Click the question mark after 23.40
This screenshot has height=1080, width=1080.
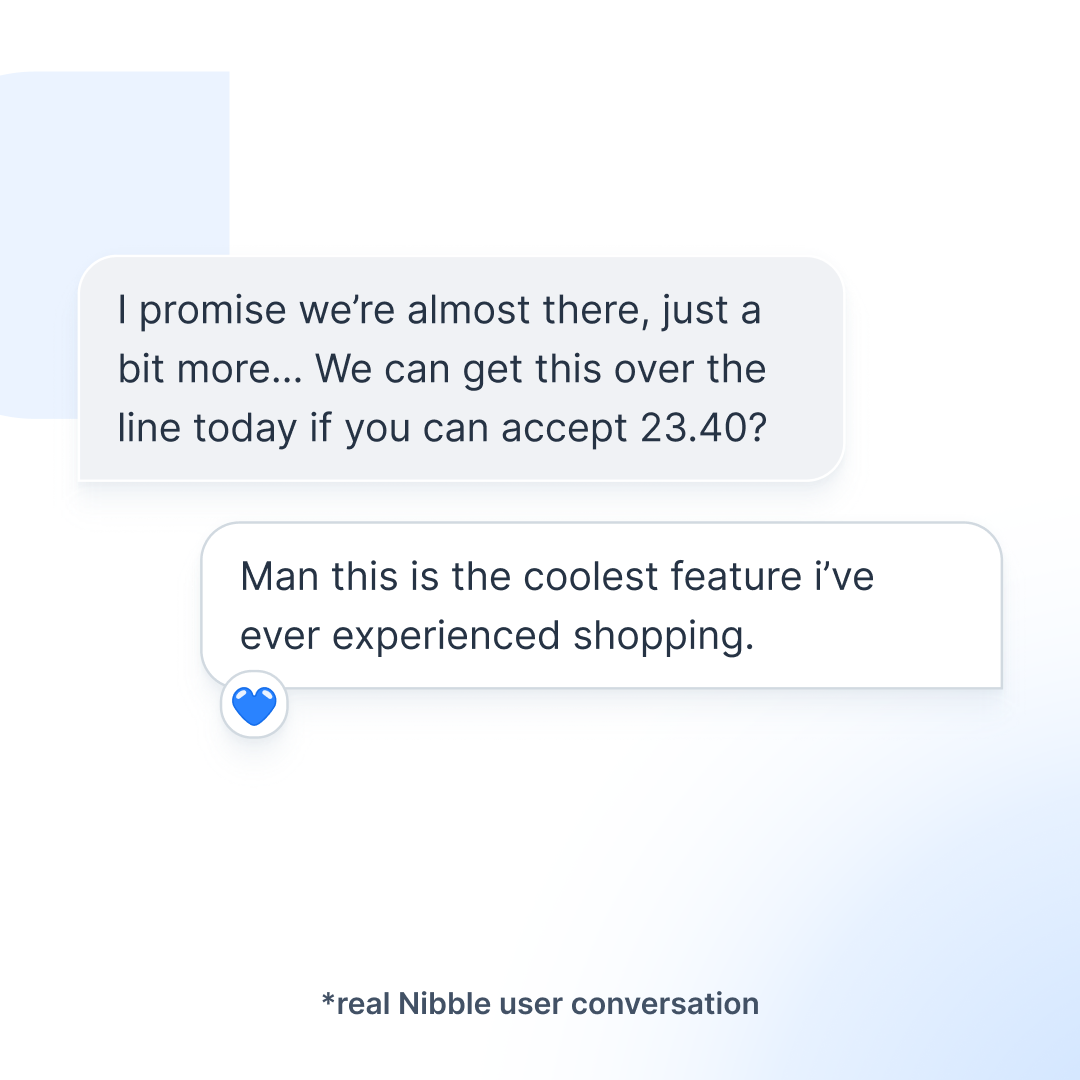point(756,428)
